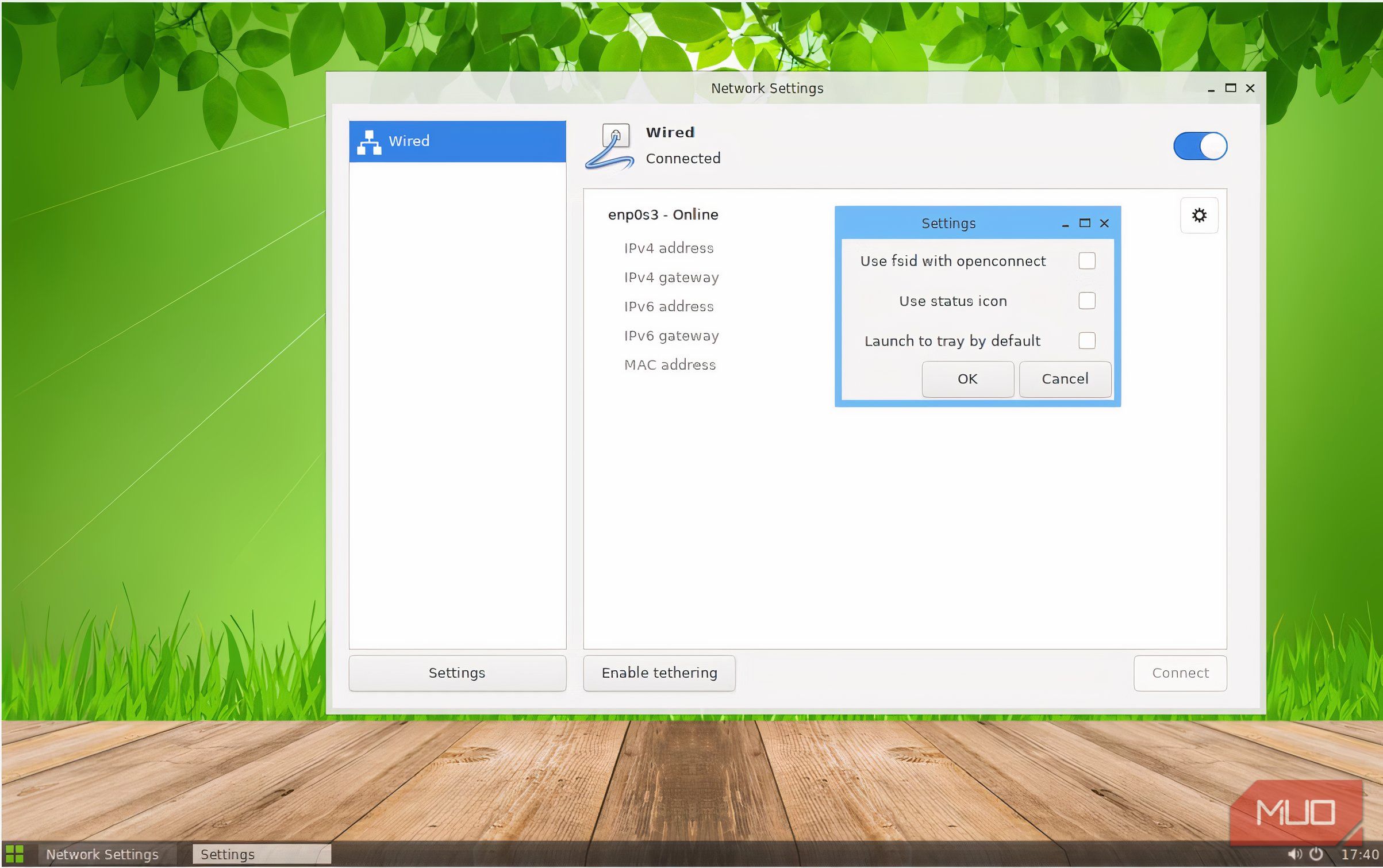
Task: Select the Wired network icon in sidebar
Action: pyautogui.click(x=368, y=142)
